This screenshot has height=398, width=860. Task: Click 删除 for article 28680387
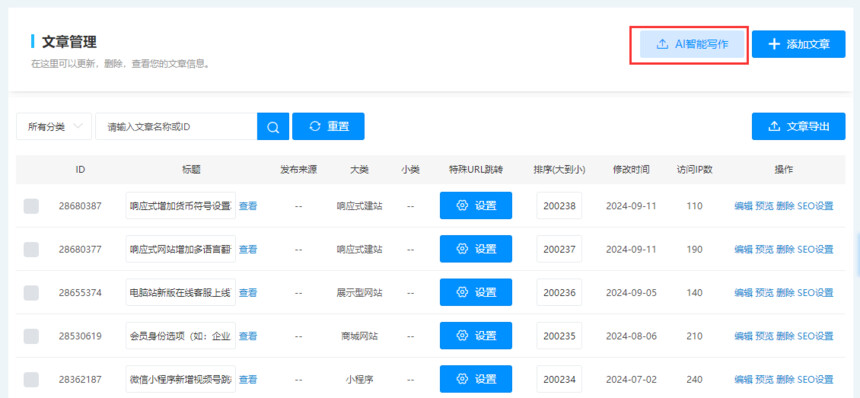click(x=785, y=206)
